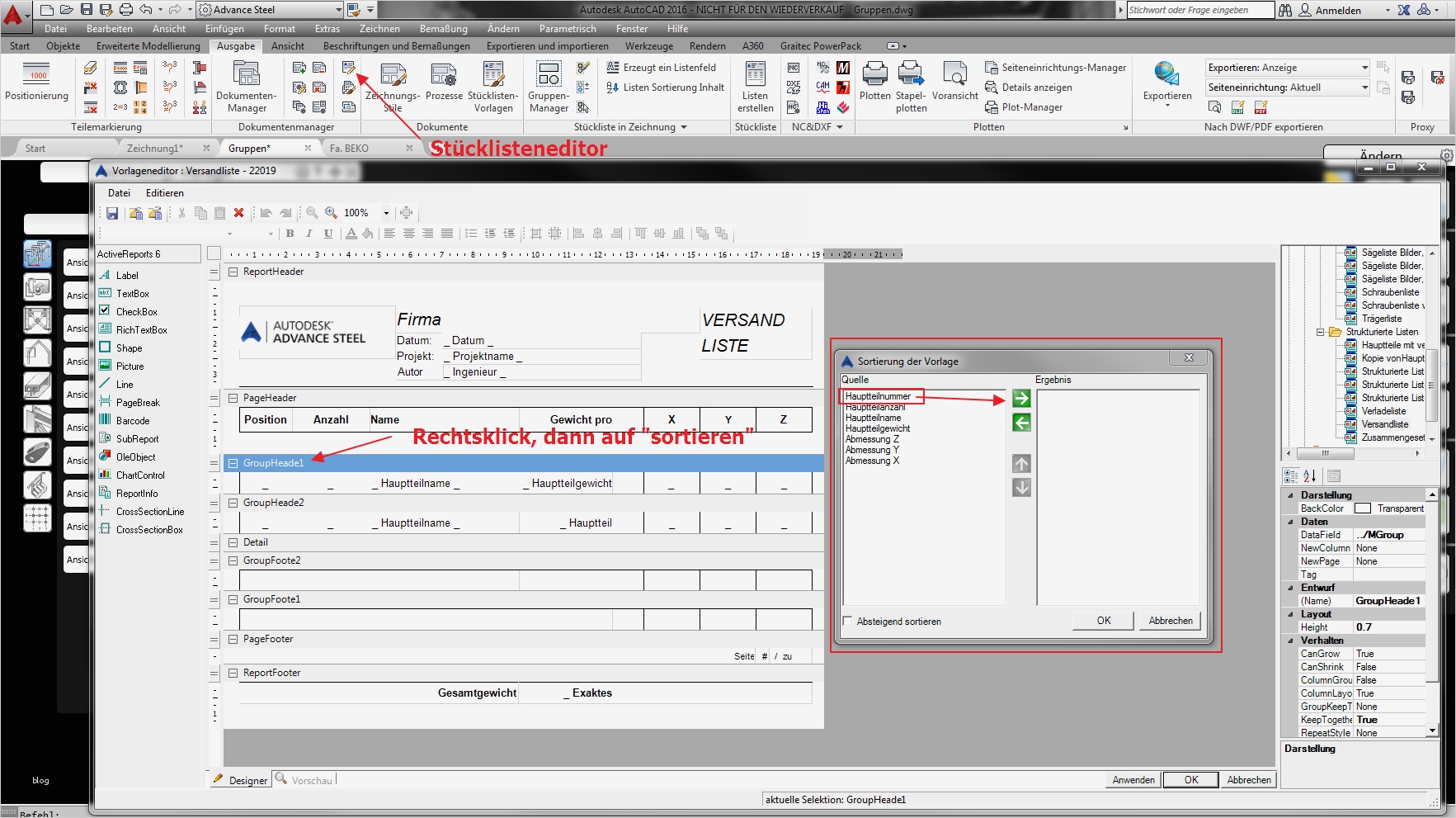
Task: Toggle underline formatting in the editor
Action: [328, 234]
